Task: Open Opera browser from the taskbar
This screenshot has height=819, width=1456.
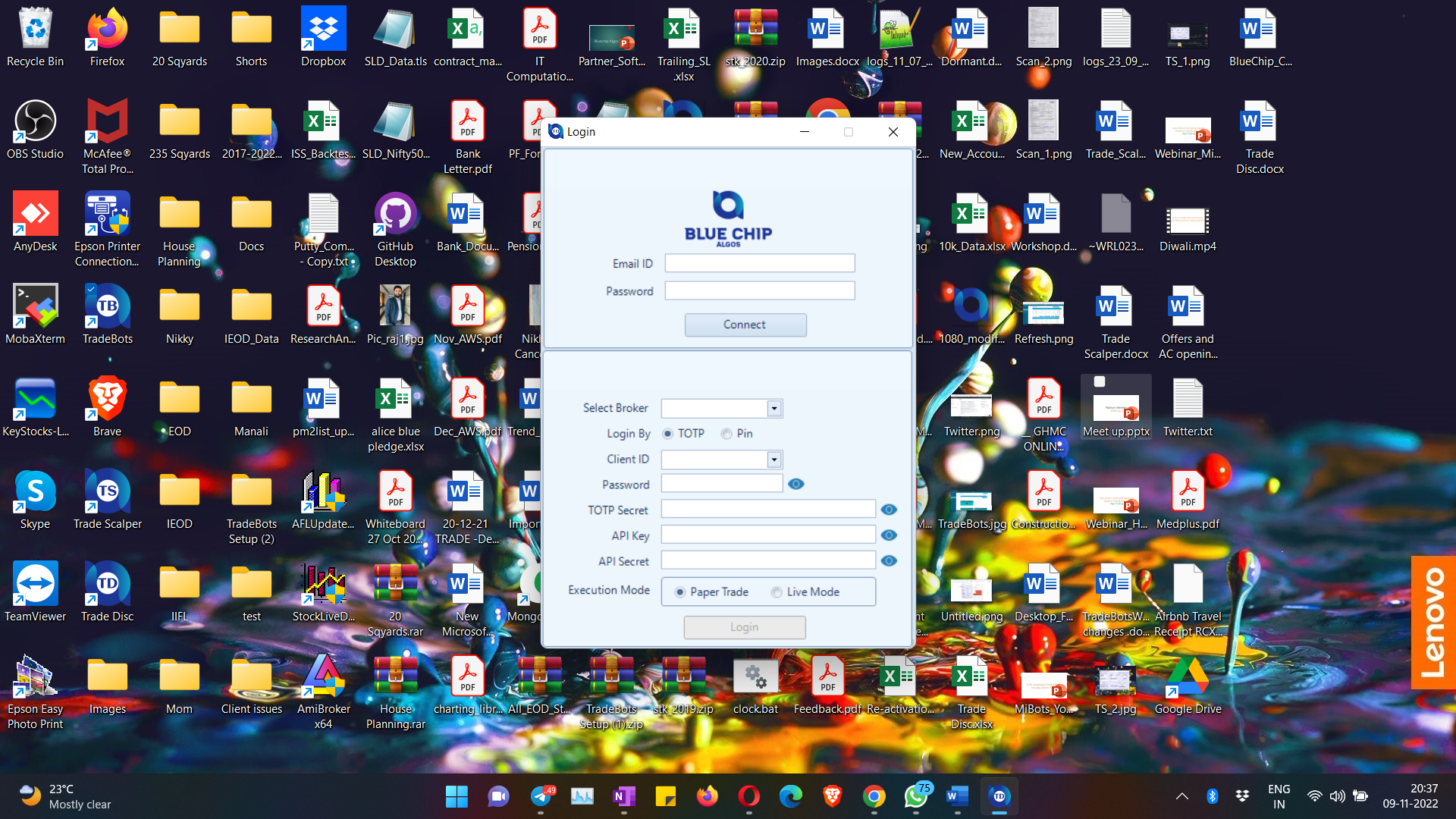Action: 748,796
